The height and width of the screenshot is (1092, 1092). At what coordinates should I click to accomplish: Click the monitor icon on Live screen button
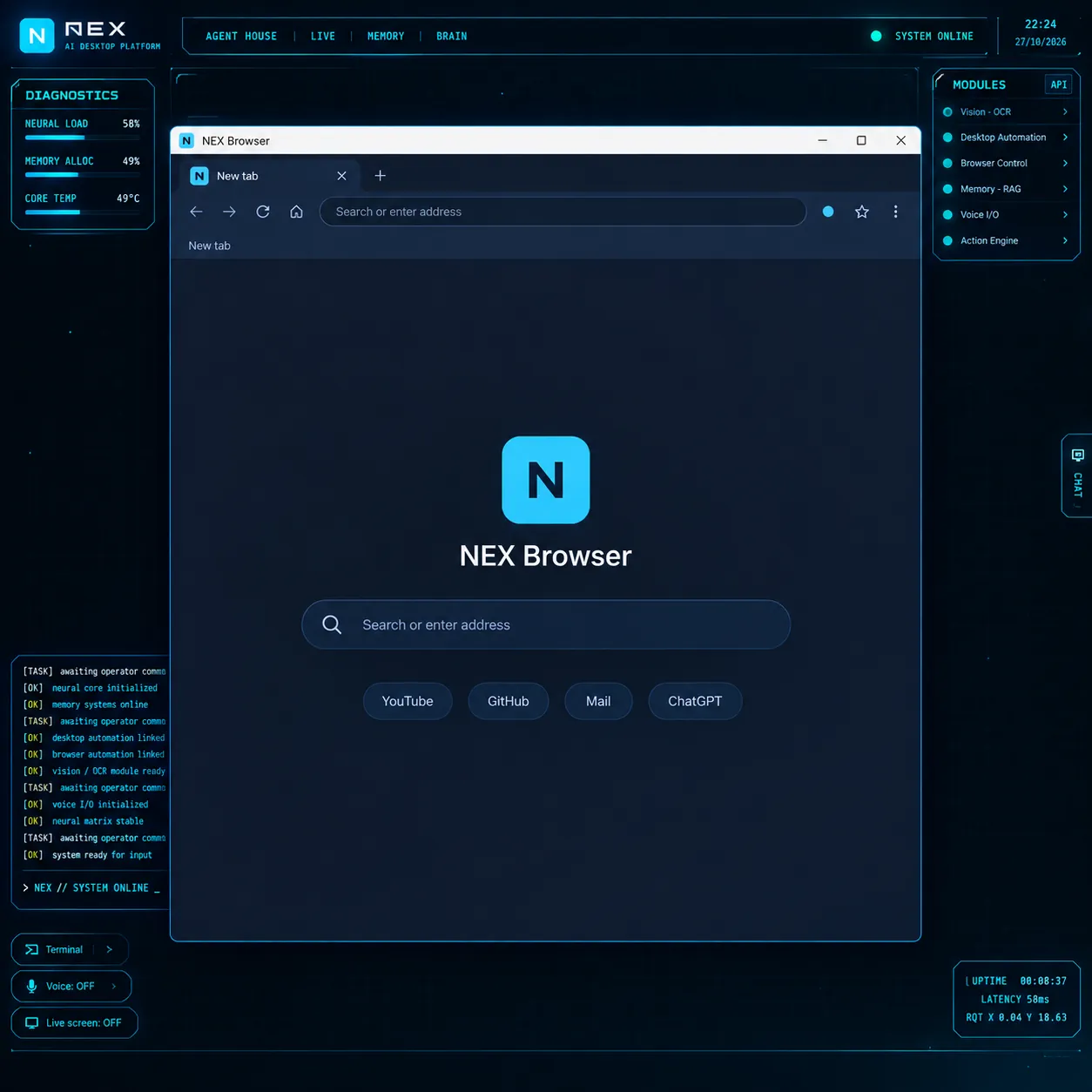pos(31,1022)
